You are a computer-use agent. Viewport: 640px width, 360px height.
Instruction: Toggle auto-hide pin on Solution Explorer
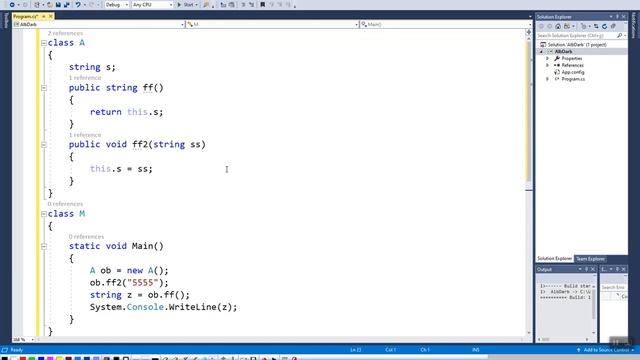pos(617,17)
